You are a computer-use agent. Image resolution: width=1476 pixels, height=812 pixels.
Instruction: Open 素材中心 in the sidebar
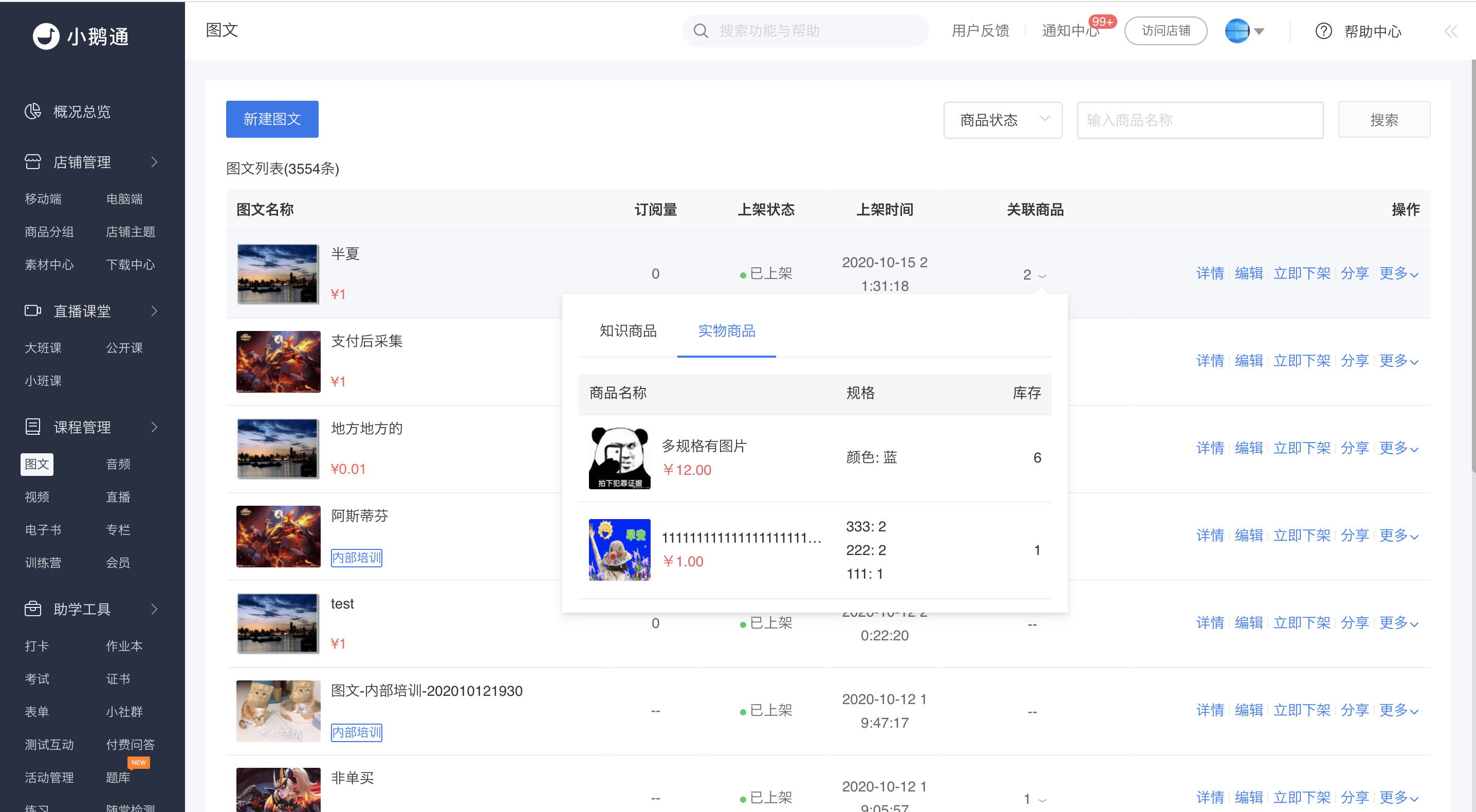(x=49, y=265)
